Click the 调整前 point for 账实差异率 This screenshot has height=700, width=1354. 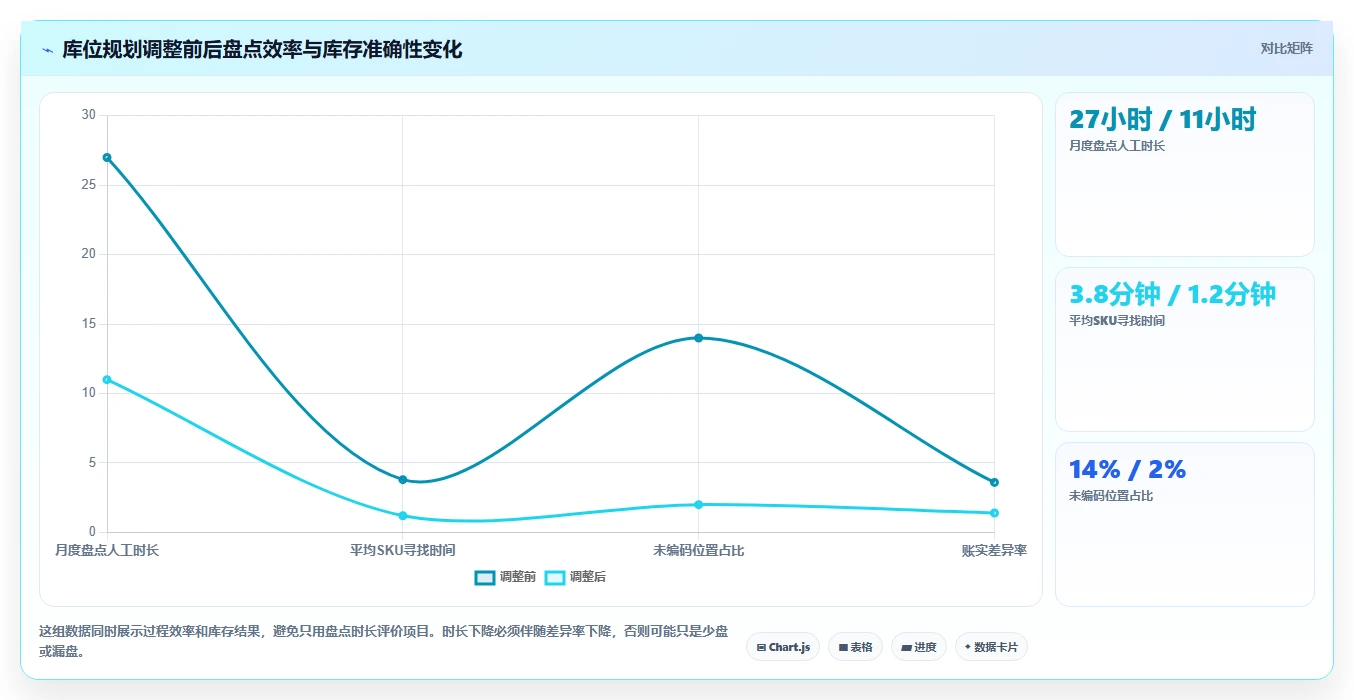pyautogui.click(x=994, y=482)
